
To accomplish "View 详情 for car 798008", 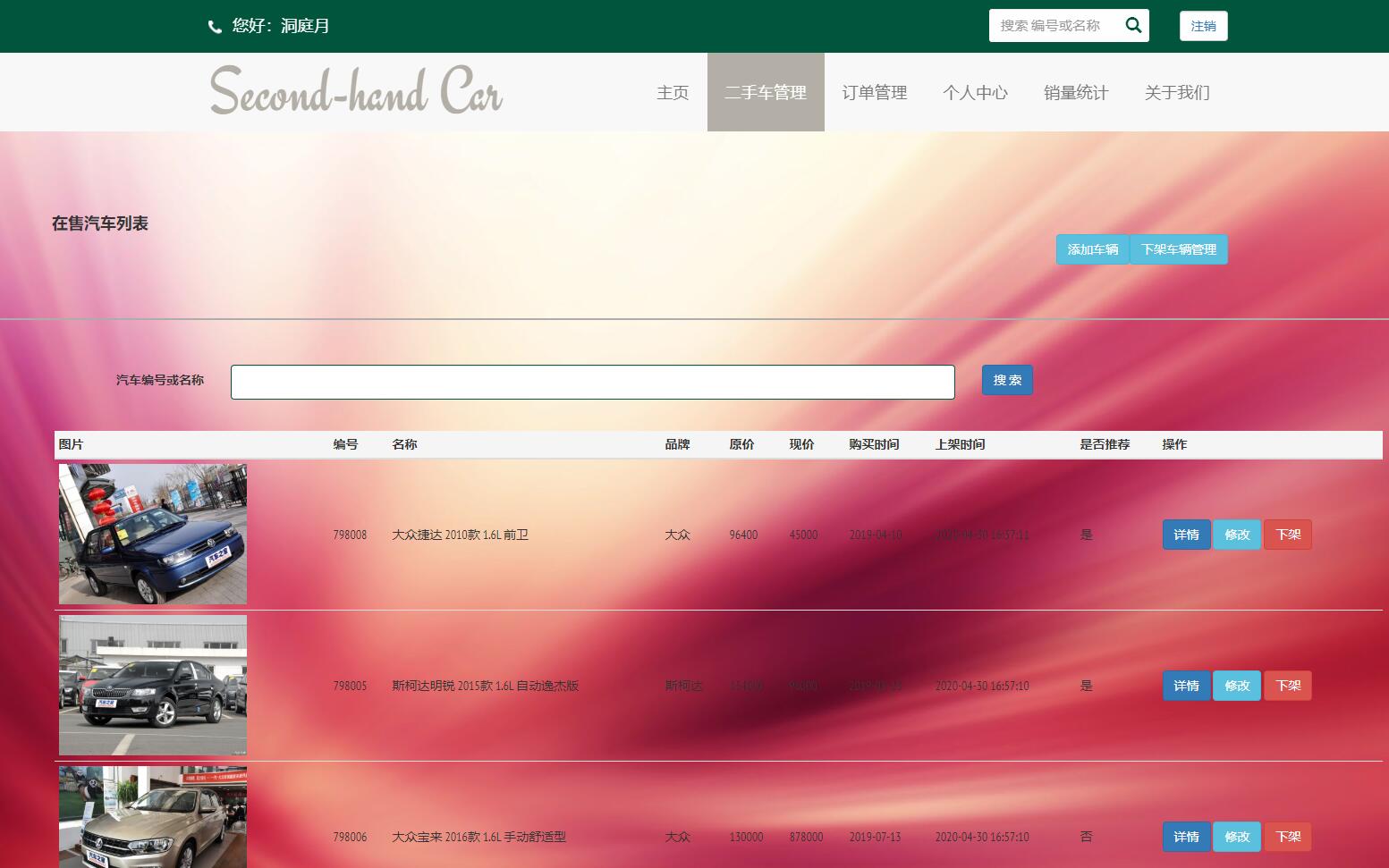I will point(1187,535).
